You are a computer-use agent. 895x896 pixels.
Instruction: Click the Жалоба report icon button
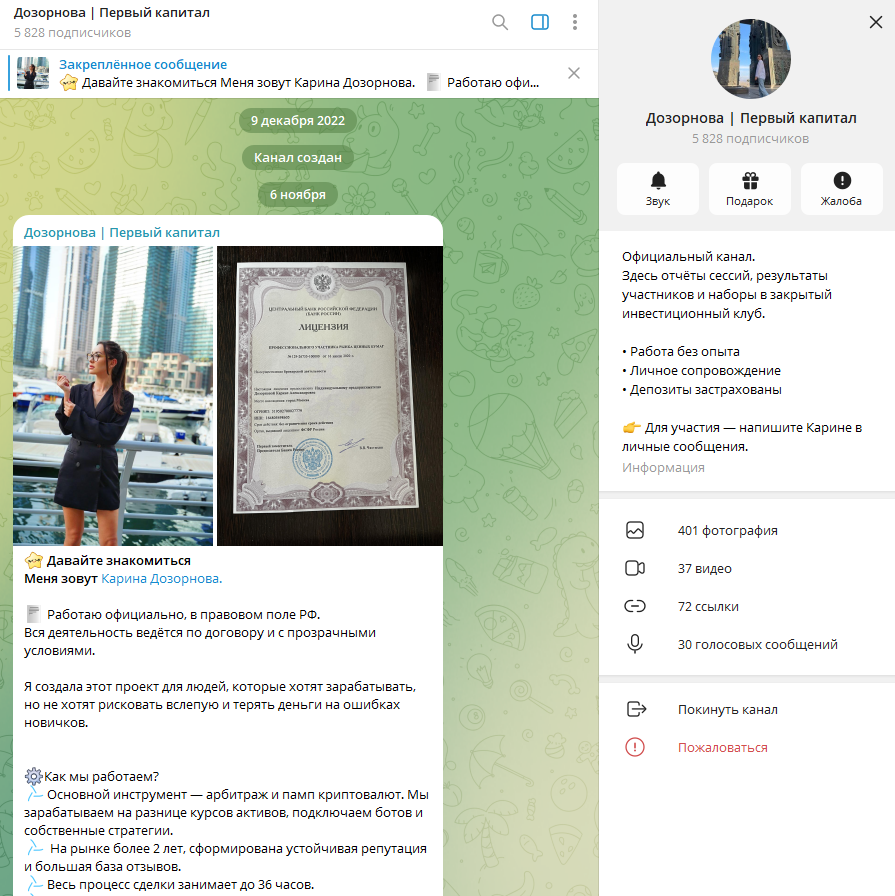[x=841, y=189]
